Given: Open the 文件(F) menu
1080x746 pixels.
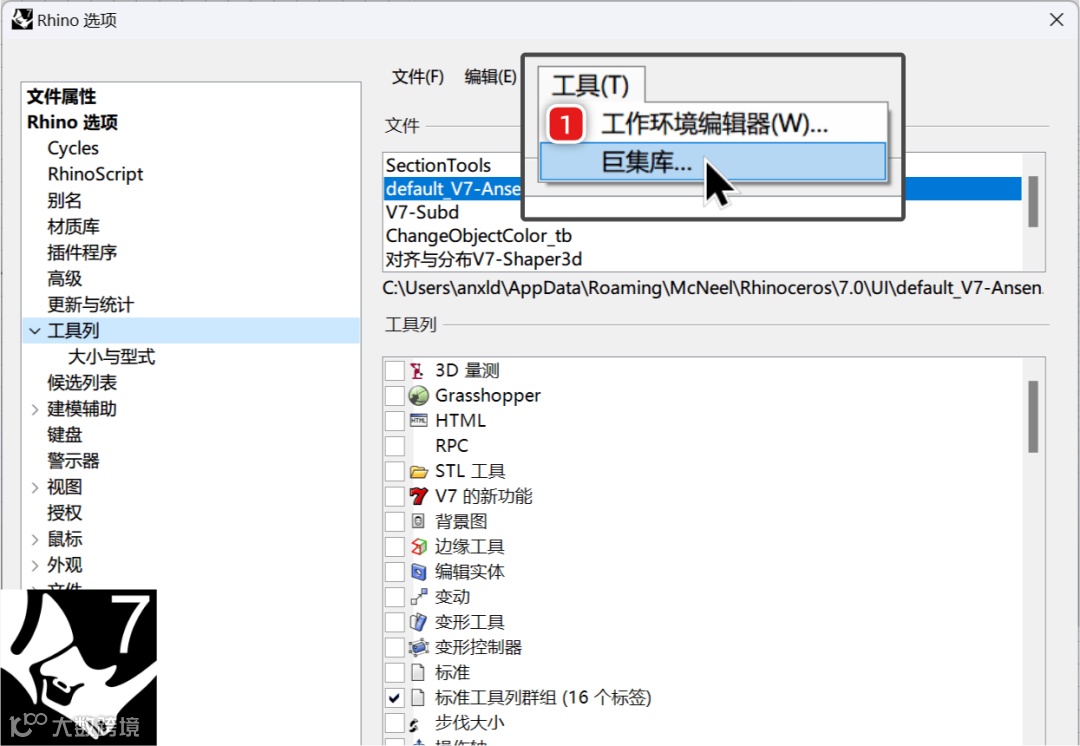Looking at the screenshot, I should tap(418, 76).
